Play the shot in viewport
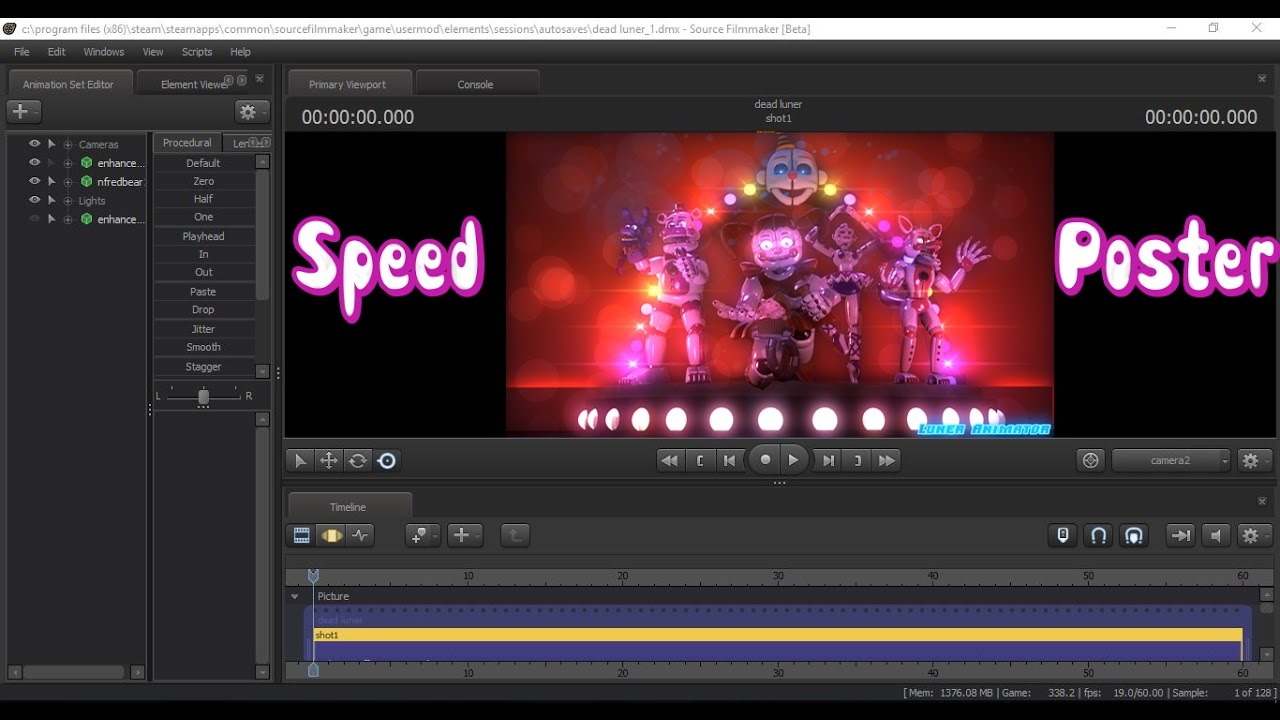 (794, 460)
